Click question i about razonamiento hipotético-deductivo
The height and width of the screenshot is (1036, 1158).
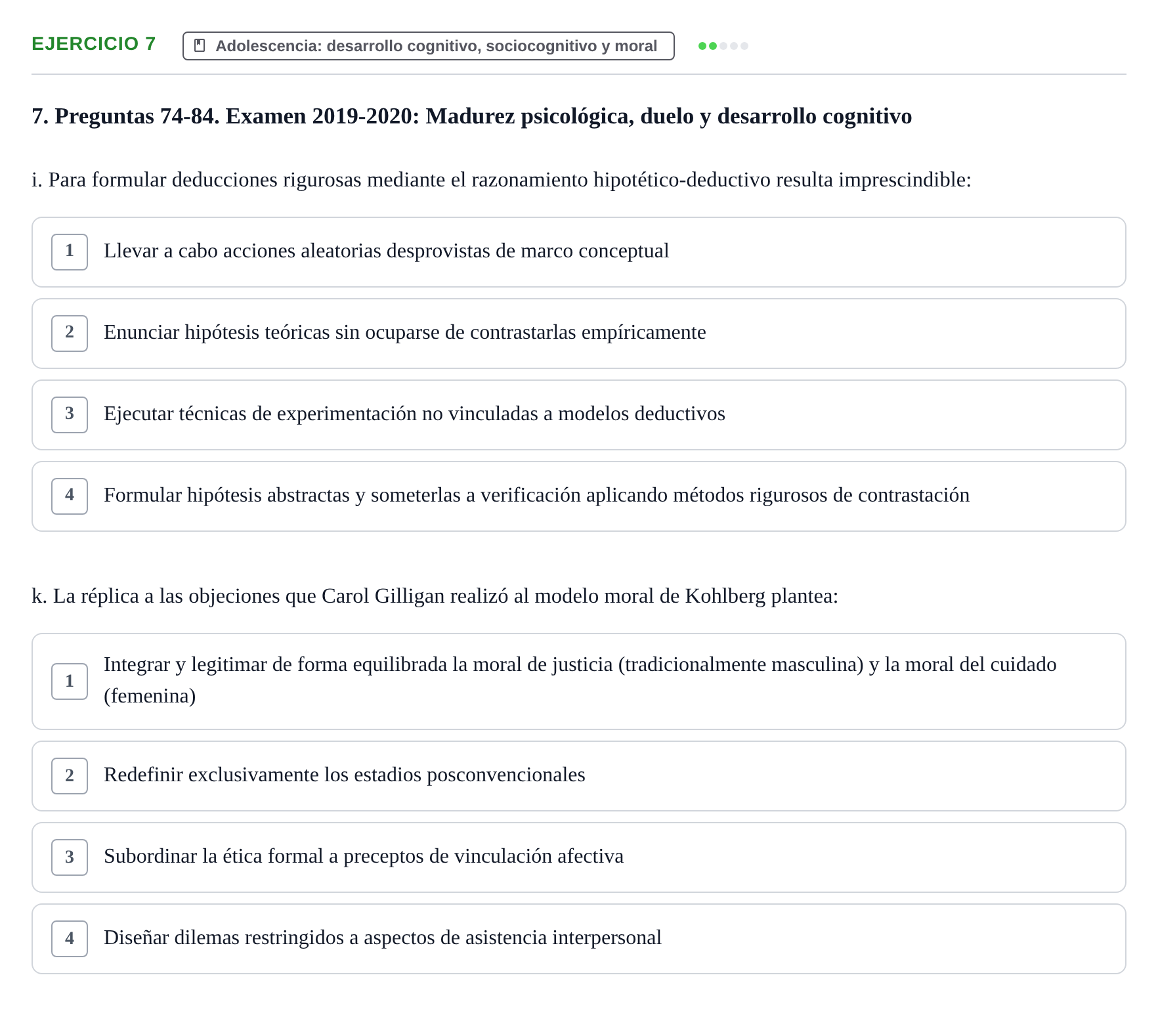(x=502, y=180)
